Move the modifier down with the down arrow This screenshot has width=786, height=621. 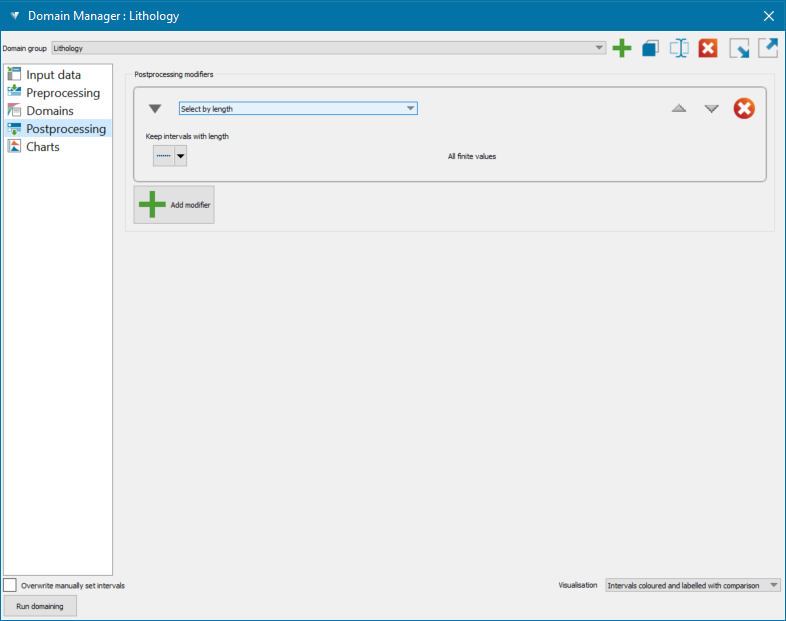coord(711,108)
